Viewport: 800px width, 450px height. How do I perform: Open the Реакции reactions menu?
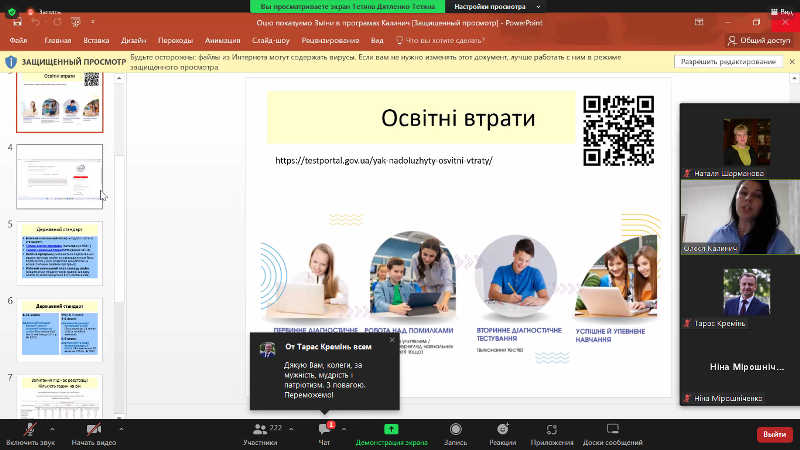point(502,429)
